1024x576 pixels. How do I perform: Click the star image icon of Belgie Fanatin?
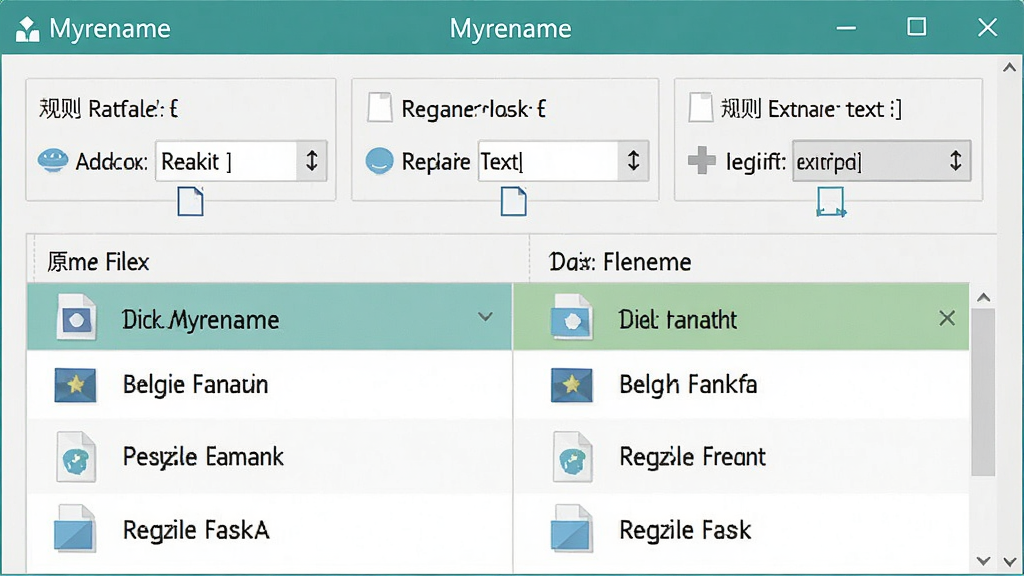75,385
